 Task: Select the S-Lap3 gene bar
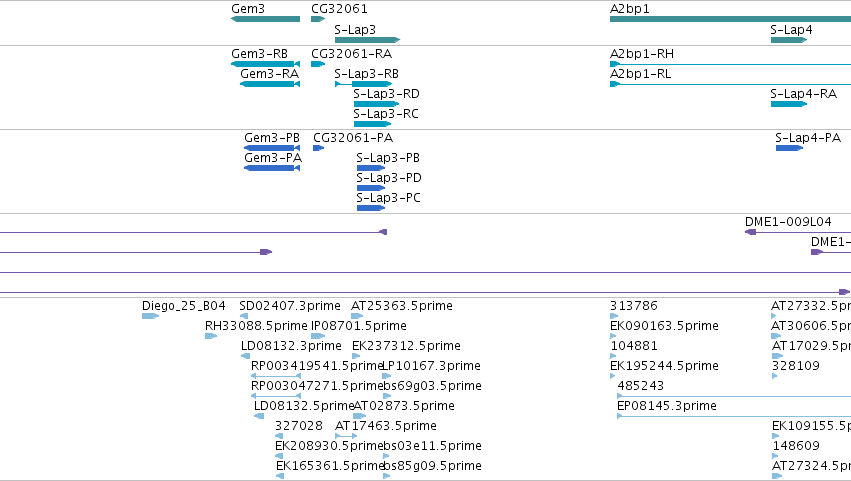(x=367, y=40)
